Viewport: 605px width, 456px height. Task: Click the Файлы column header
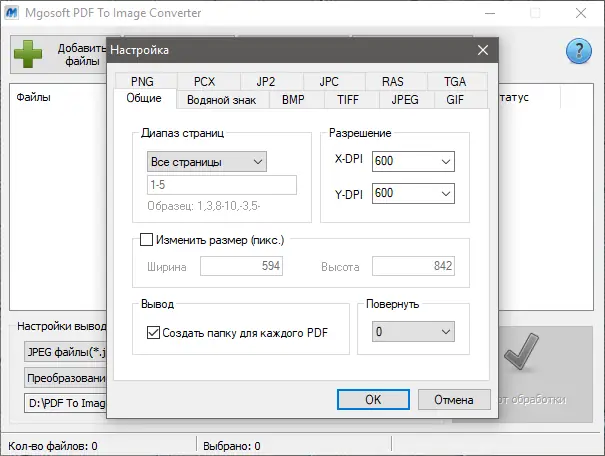coord(34,97)
